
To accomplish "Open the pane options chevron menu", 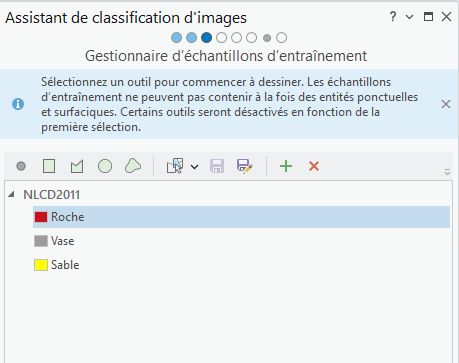I will coord(410,17).
